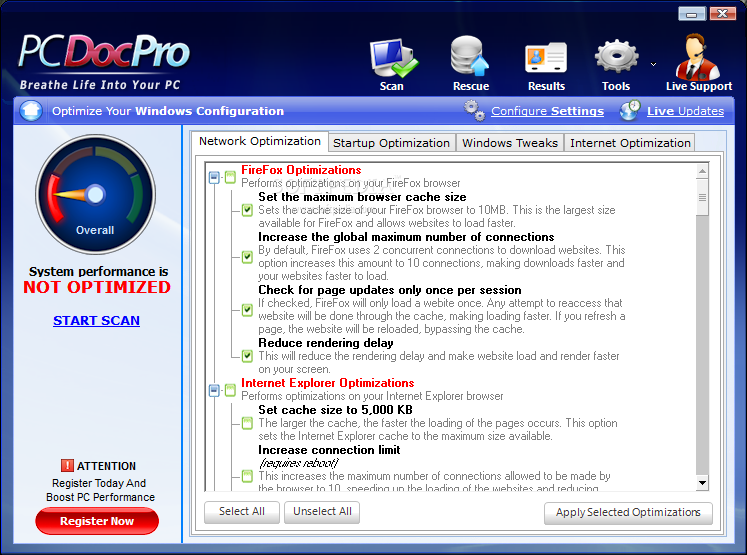Open the Scan monitor icon
The image size is (747, 555).
(394, 59)
